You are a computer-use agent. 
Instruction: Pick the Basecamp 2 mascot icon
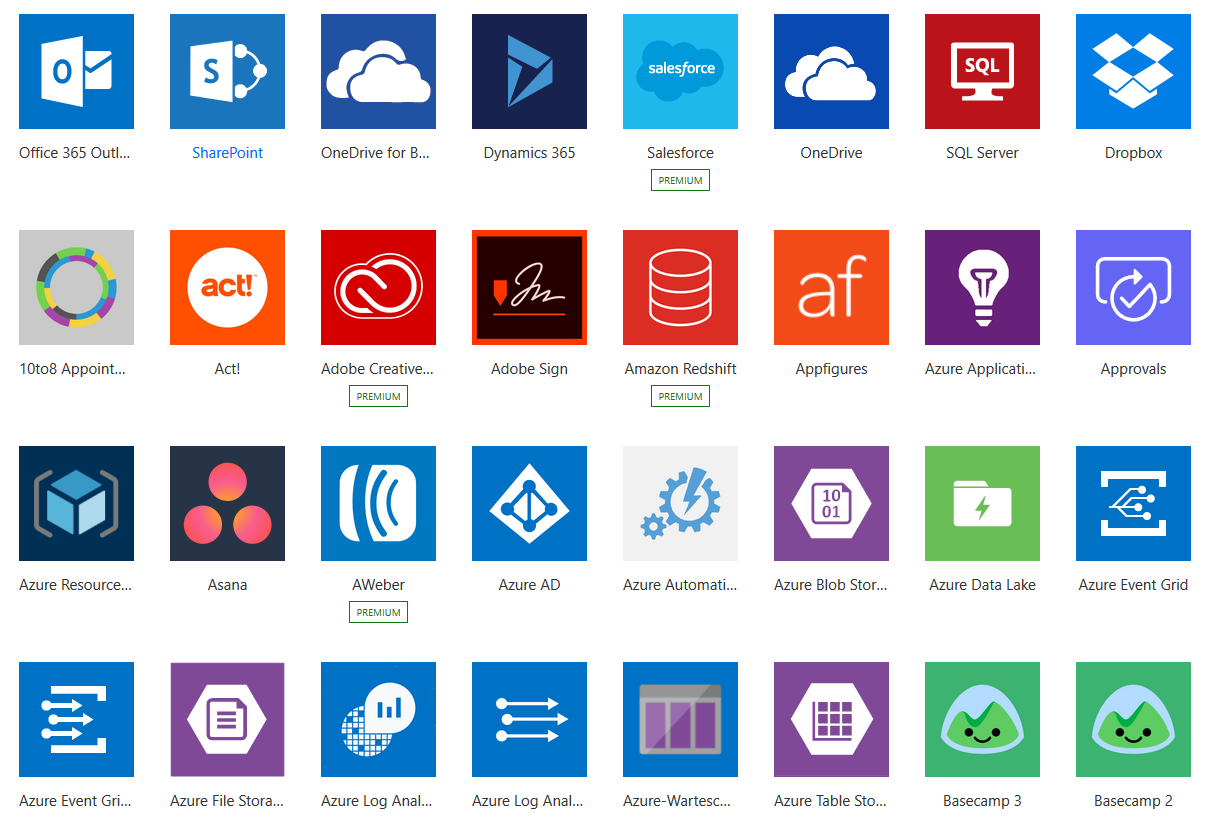[x=1133, y=719]
